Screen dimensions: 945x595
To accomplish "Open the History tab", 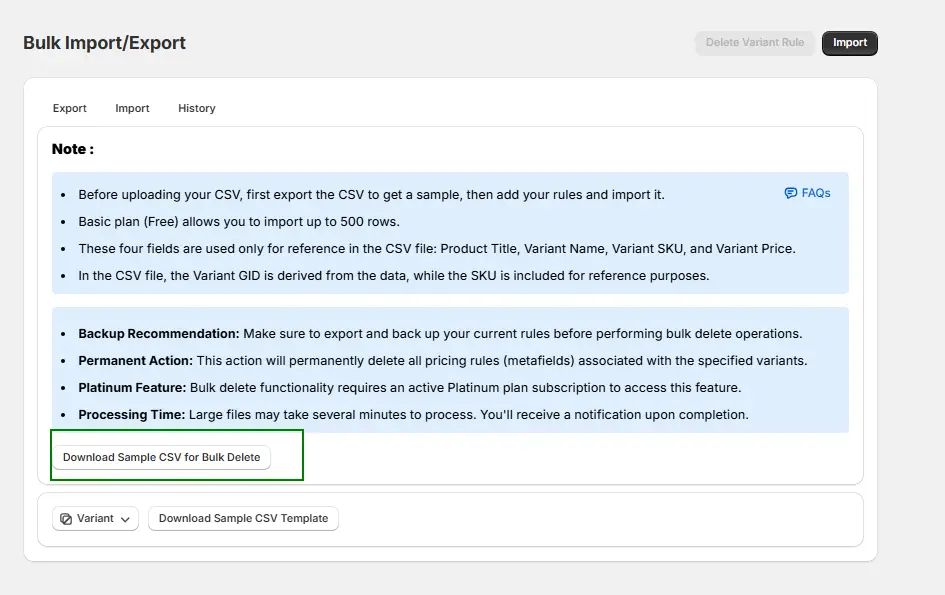I will pyautogui.click(x=197, y=108).
